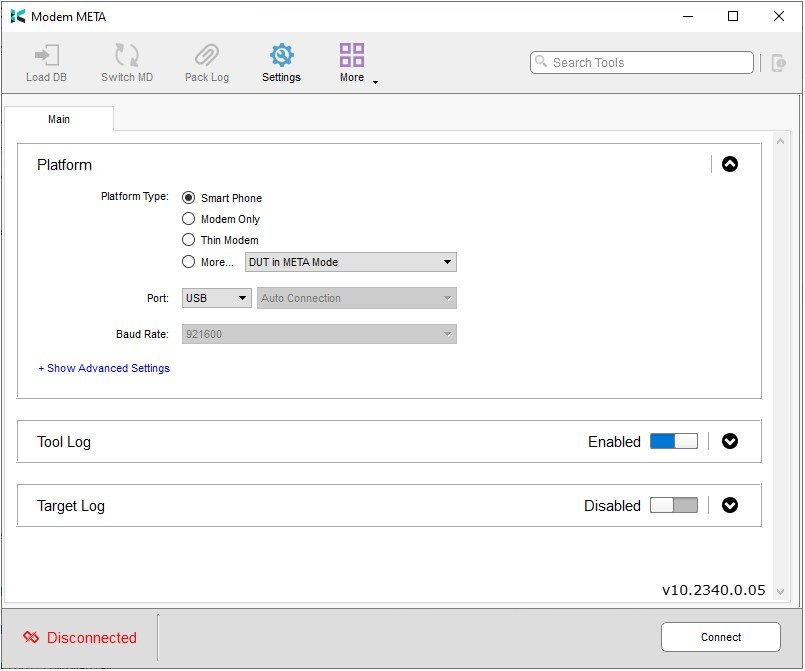Click the Switch MD toolbar icon
This screenshot has height=671, width=805.
click(127, 55)
